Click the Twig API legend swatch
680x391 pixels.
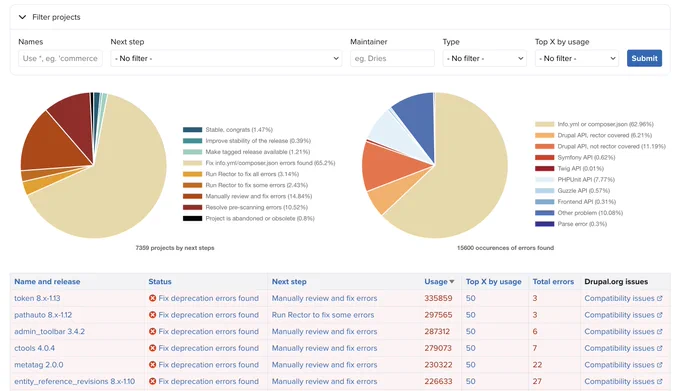click(545, 169)
